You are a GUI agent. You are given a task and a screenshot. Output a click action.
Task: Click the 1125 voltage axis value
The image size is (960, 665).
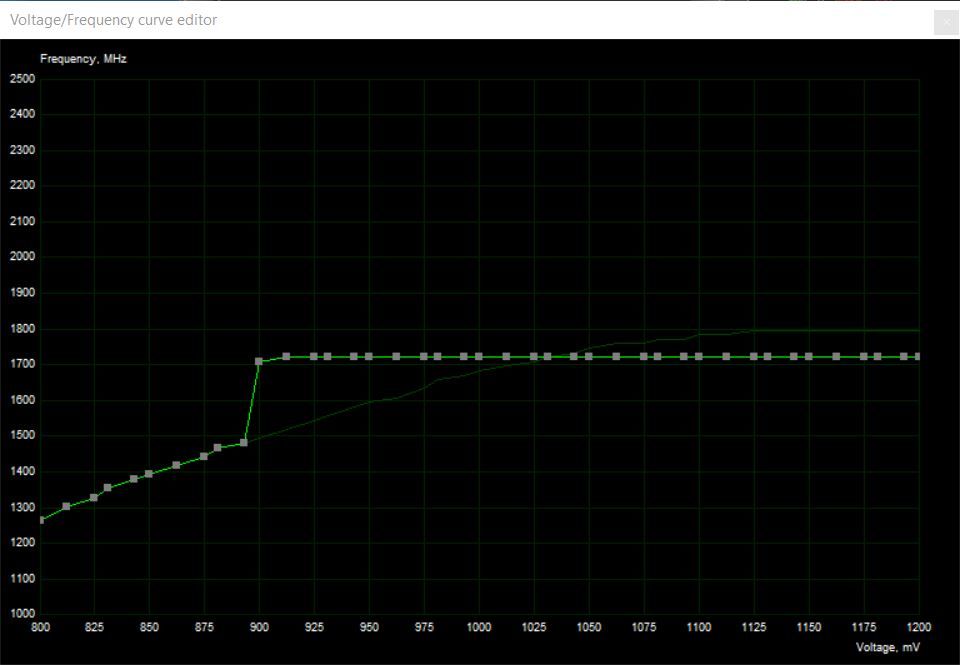754,627
